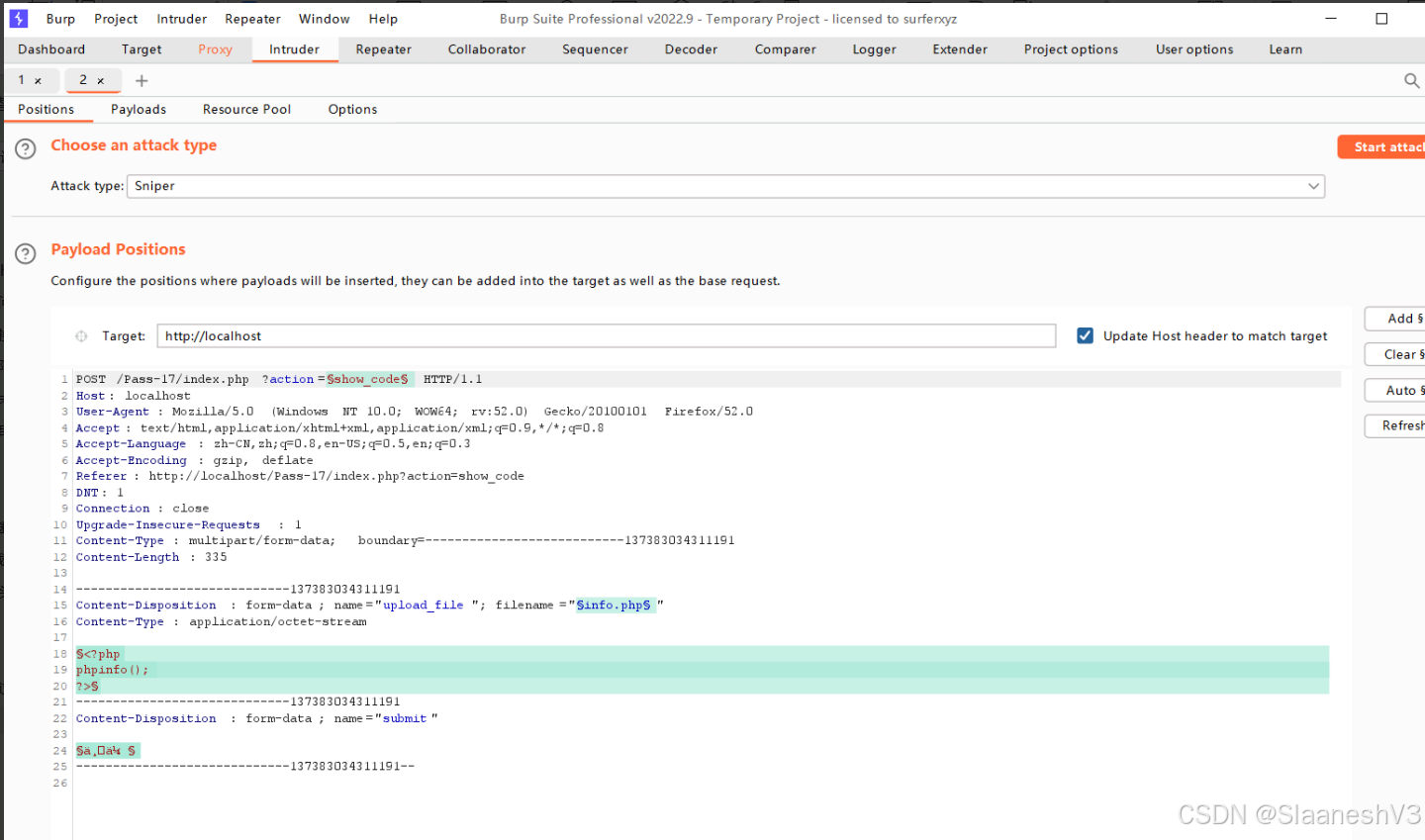1425x840 pixels.
Task: Open the Learn tab
Action: pyautogui.click(x=1285, y=49)
